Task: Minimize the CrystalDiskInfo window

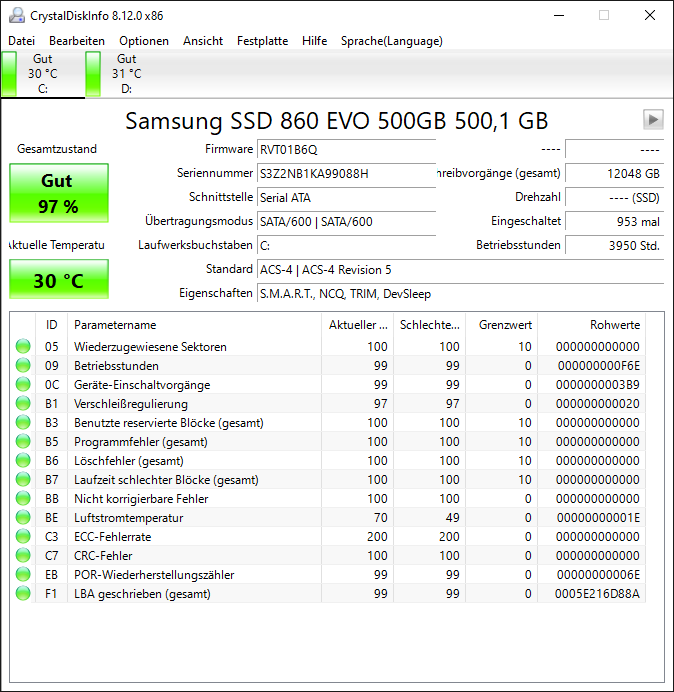Action: (x=559, y=15)
